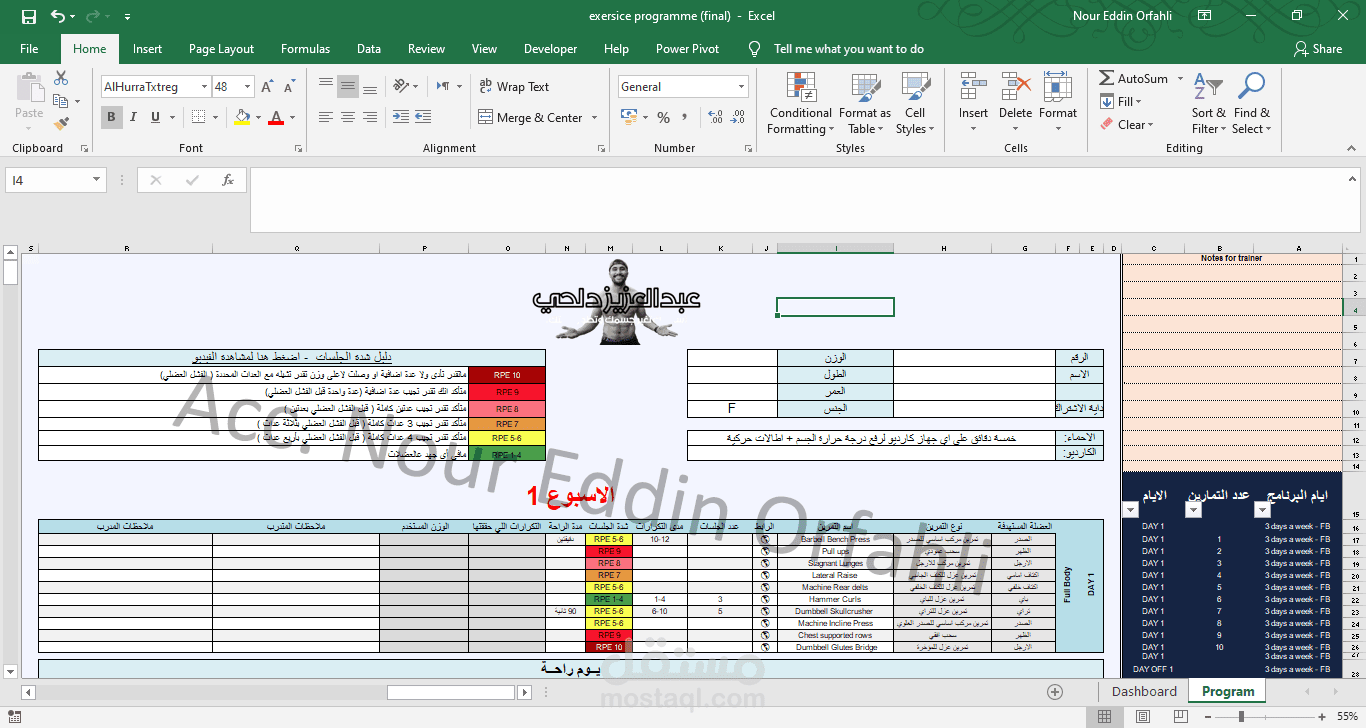Toggle Center horizontal alignment

coord(348,118)
